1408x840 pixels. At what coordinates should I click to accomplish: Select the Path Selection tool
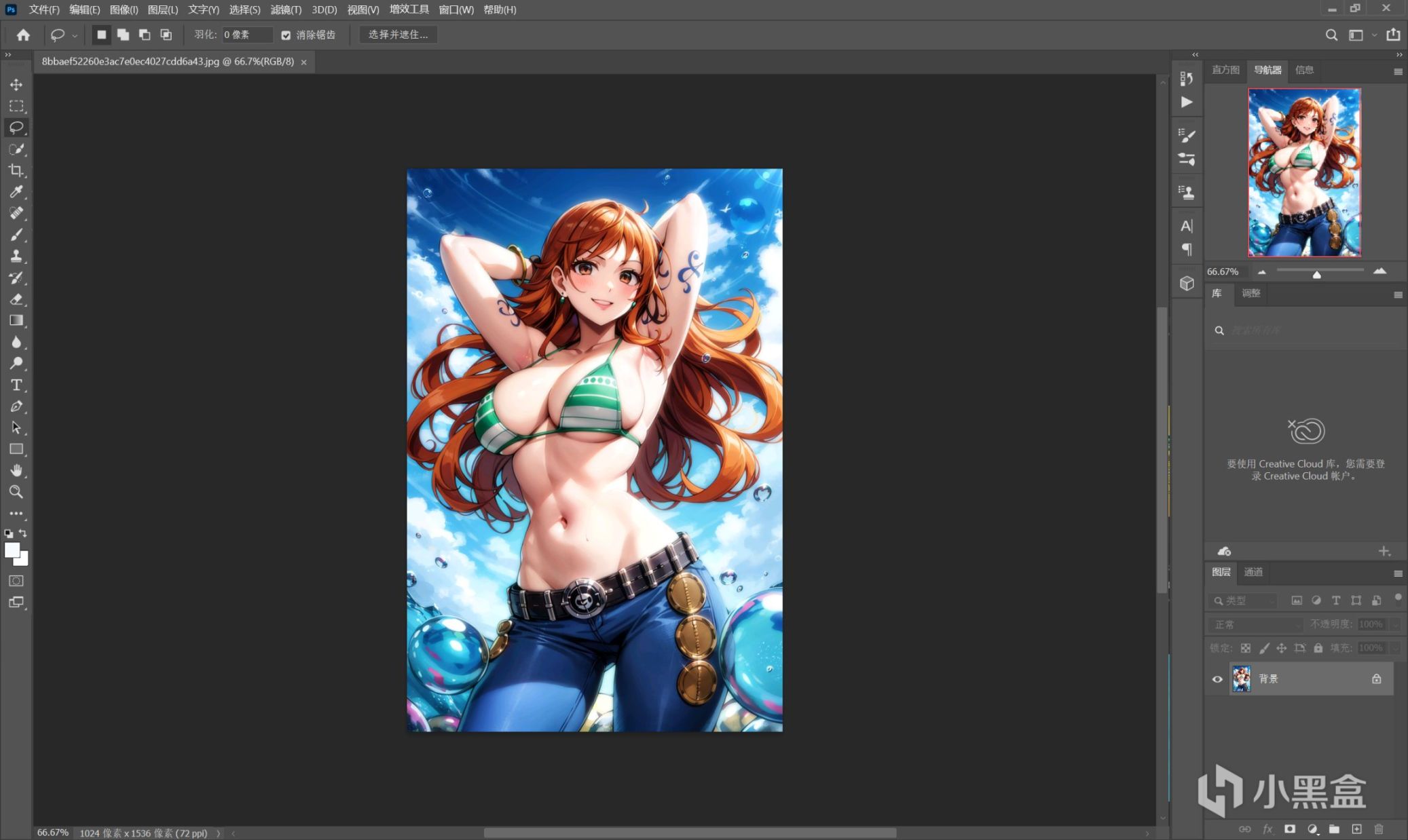tap(16, 427)
